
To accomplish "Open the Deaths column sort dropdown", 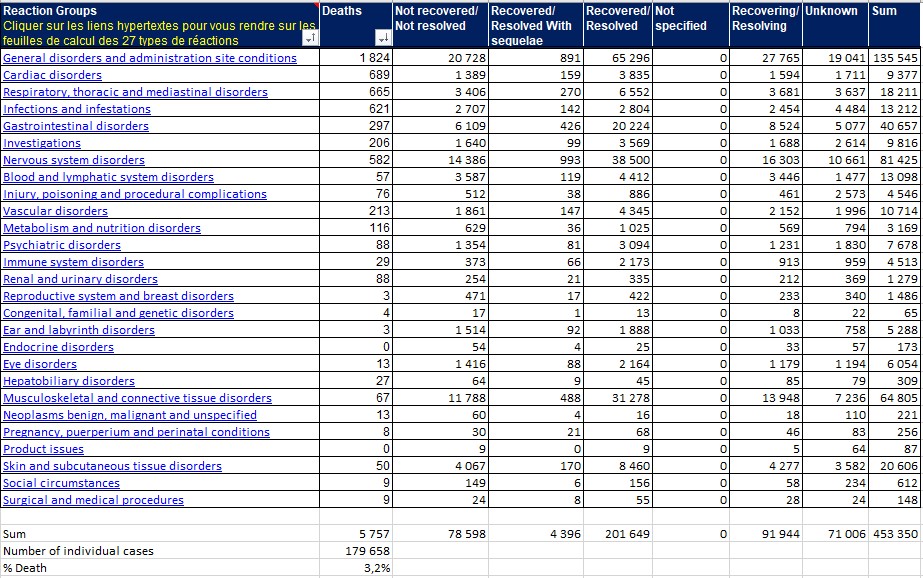I will pos(383,38).
